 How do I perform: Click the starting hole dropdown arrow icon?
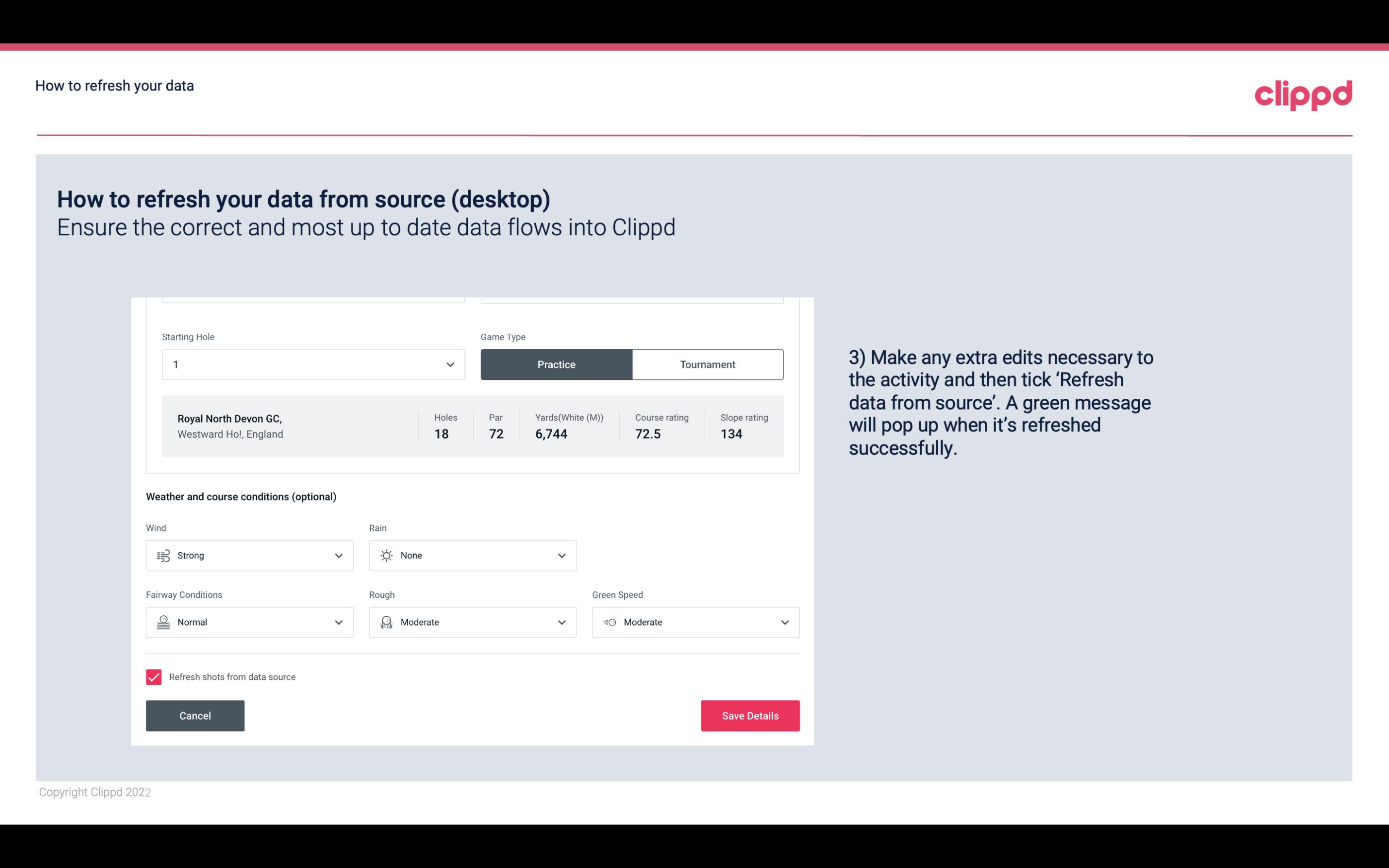tap(450, 364)
